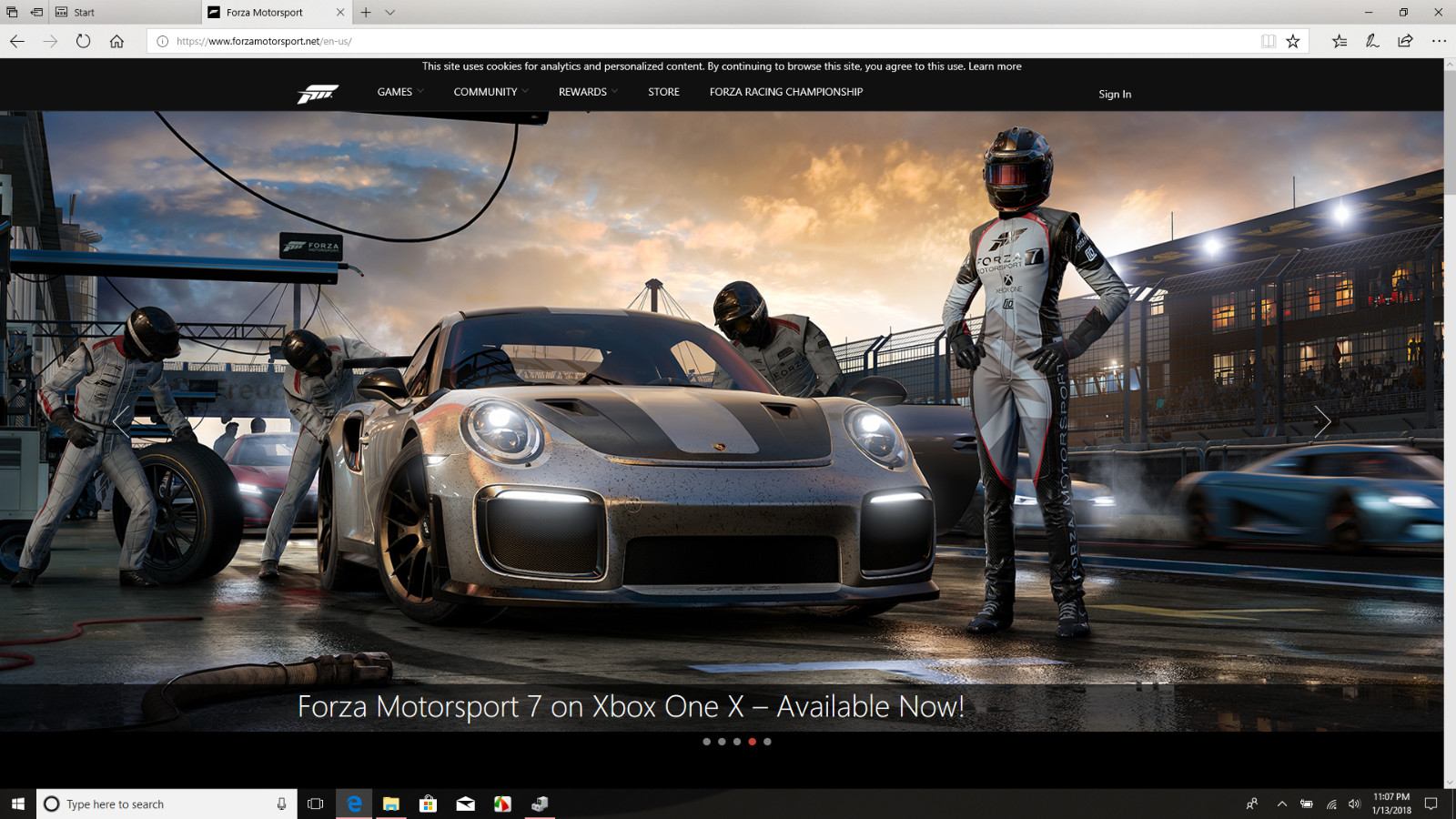The image size is (1456, 819).
Task: Select the first carousel dot
Action: (x=706, y=742)
